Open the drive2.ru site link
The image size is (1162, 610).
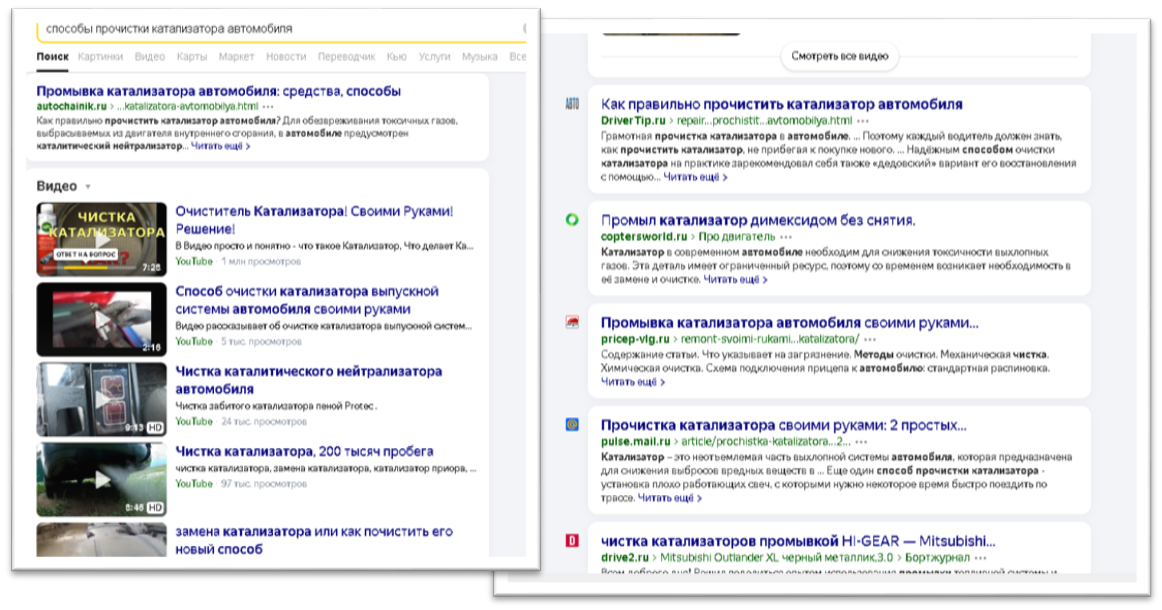pyautogui.click(x=625, y=557)
